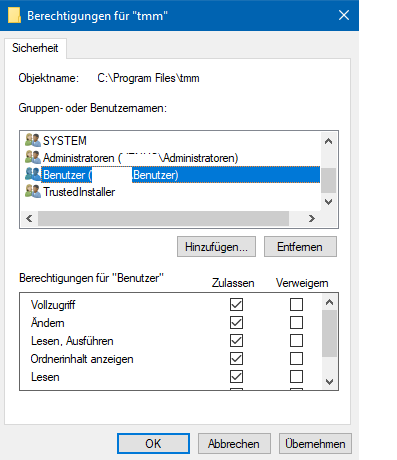Click the Vollzugriff permission label
The image size is (397, 460).
[x=53, y=305]
